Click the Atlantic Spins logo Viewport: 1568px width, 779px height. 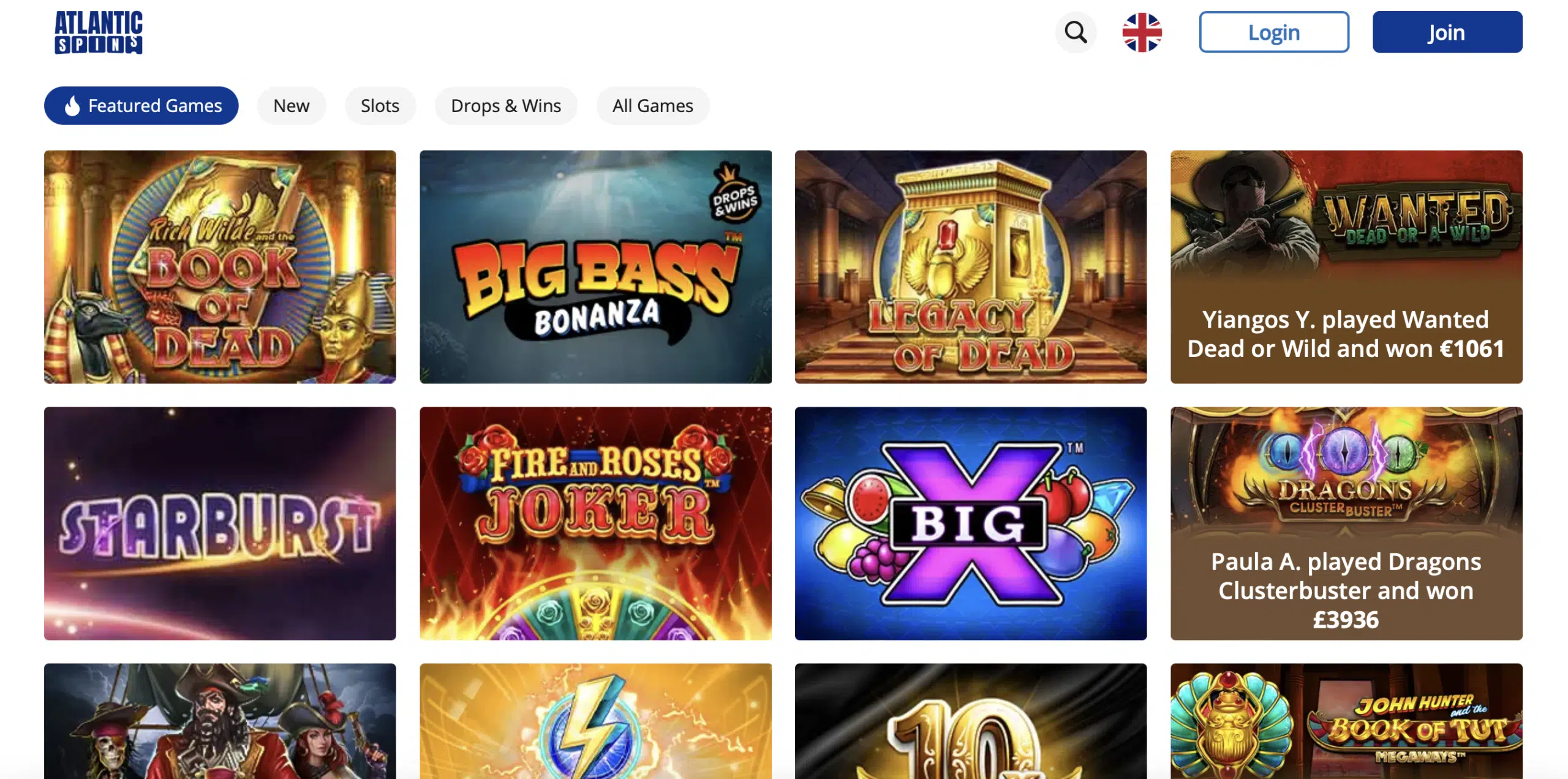tap(99, 32)
